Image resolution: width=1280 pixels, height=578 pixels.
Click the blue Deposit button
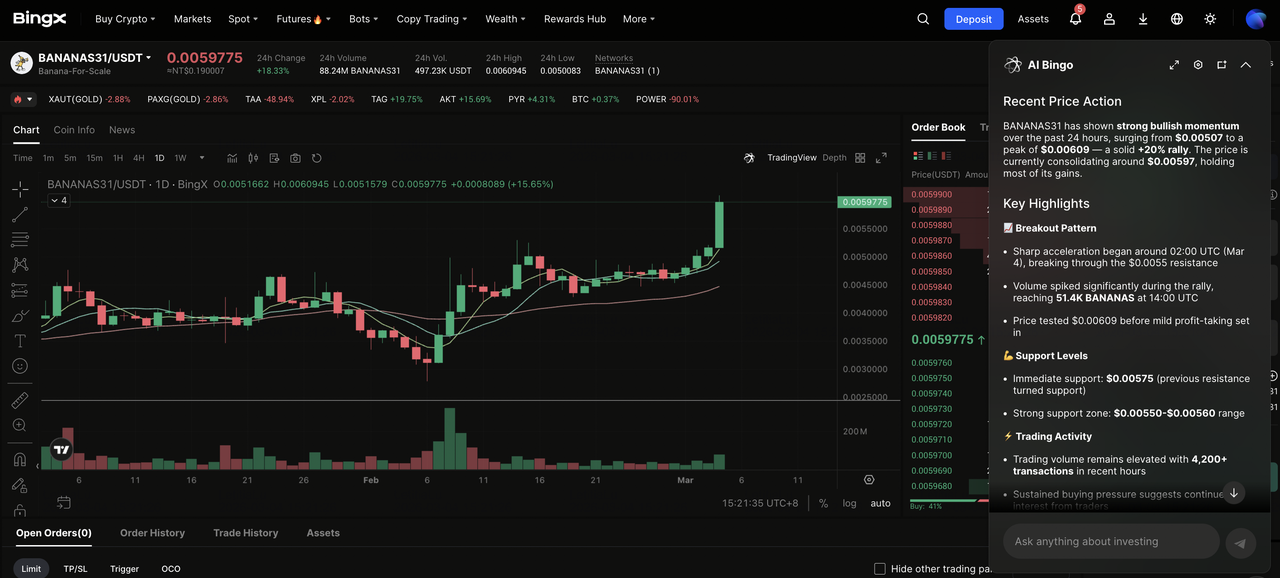973,19
